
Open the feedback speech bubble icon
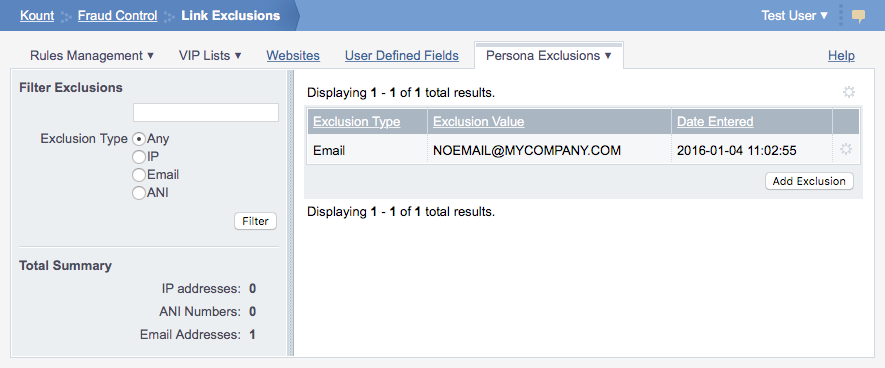[x=858, y=16]
